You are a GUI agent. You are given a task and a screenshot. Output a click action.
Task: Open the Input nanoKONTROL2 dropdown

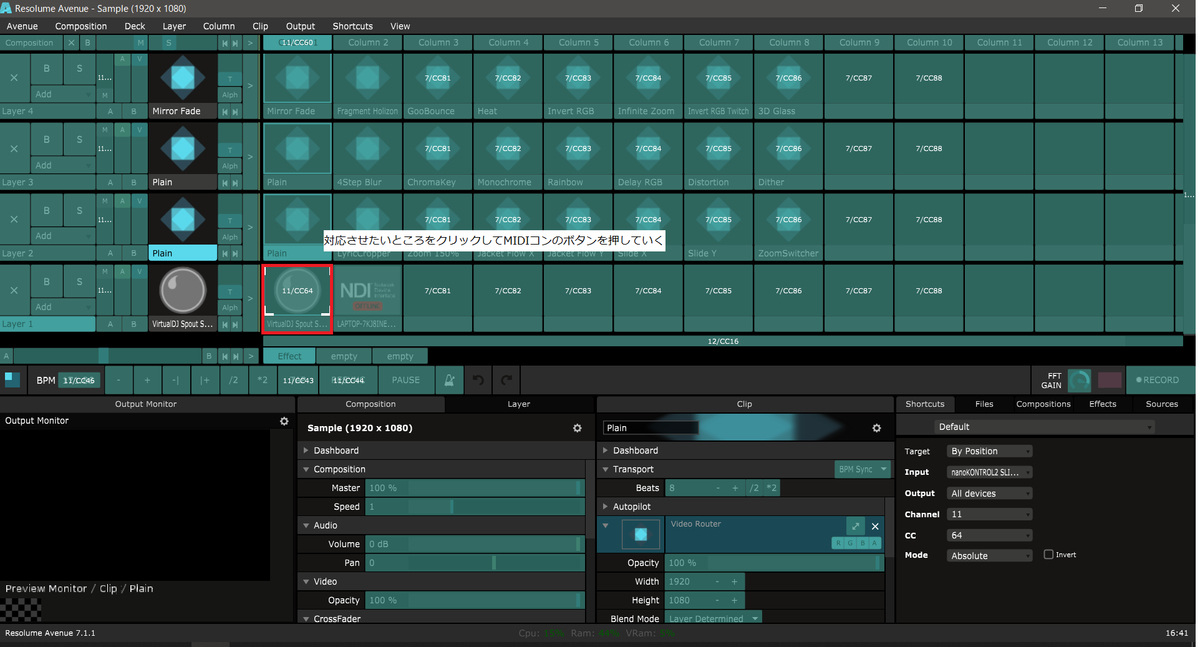point(989,472)
